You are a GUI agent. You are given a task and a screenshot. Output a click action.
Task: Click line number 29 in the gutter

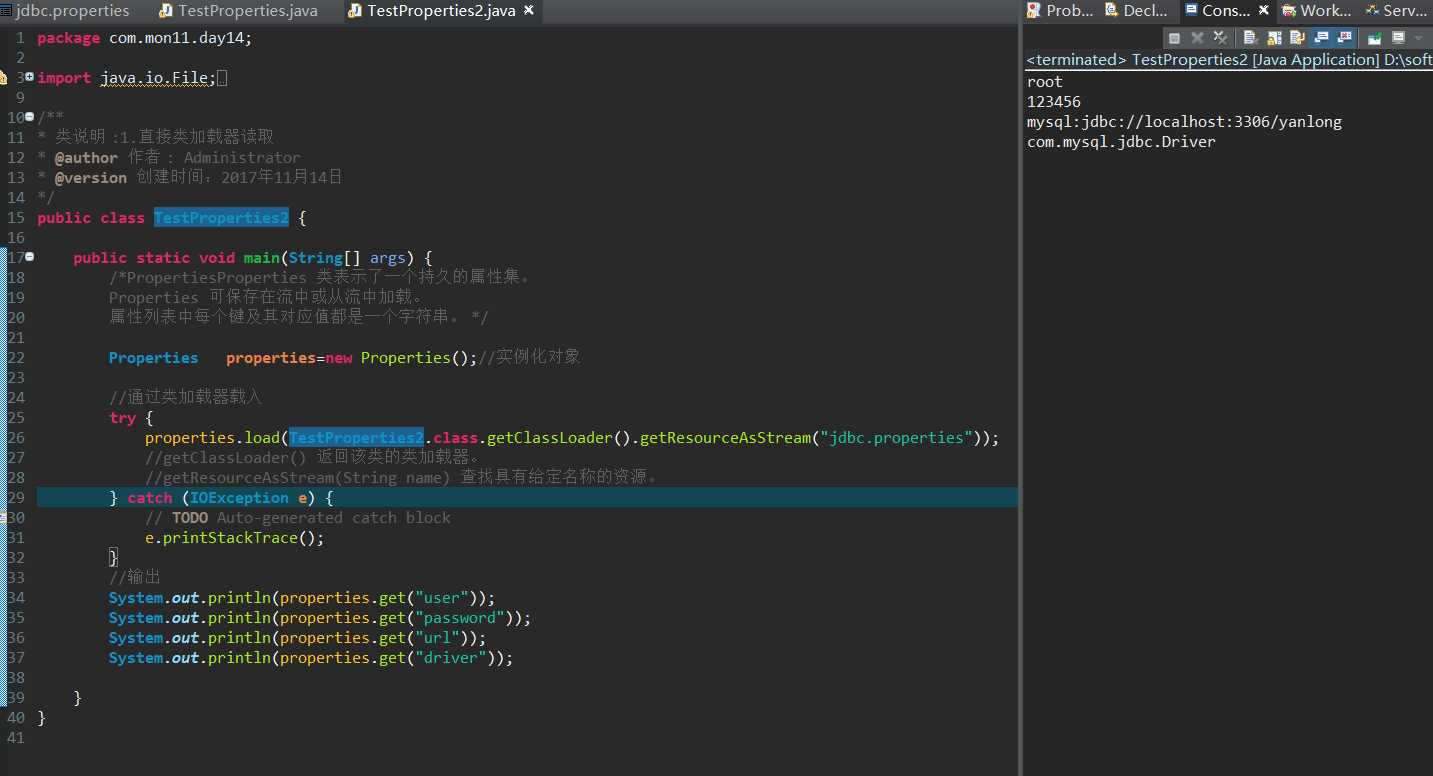(14, 498)
